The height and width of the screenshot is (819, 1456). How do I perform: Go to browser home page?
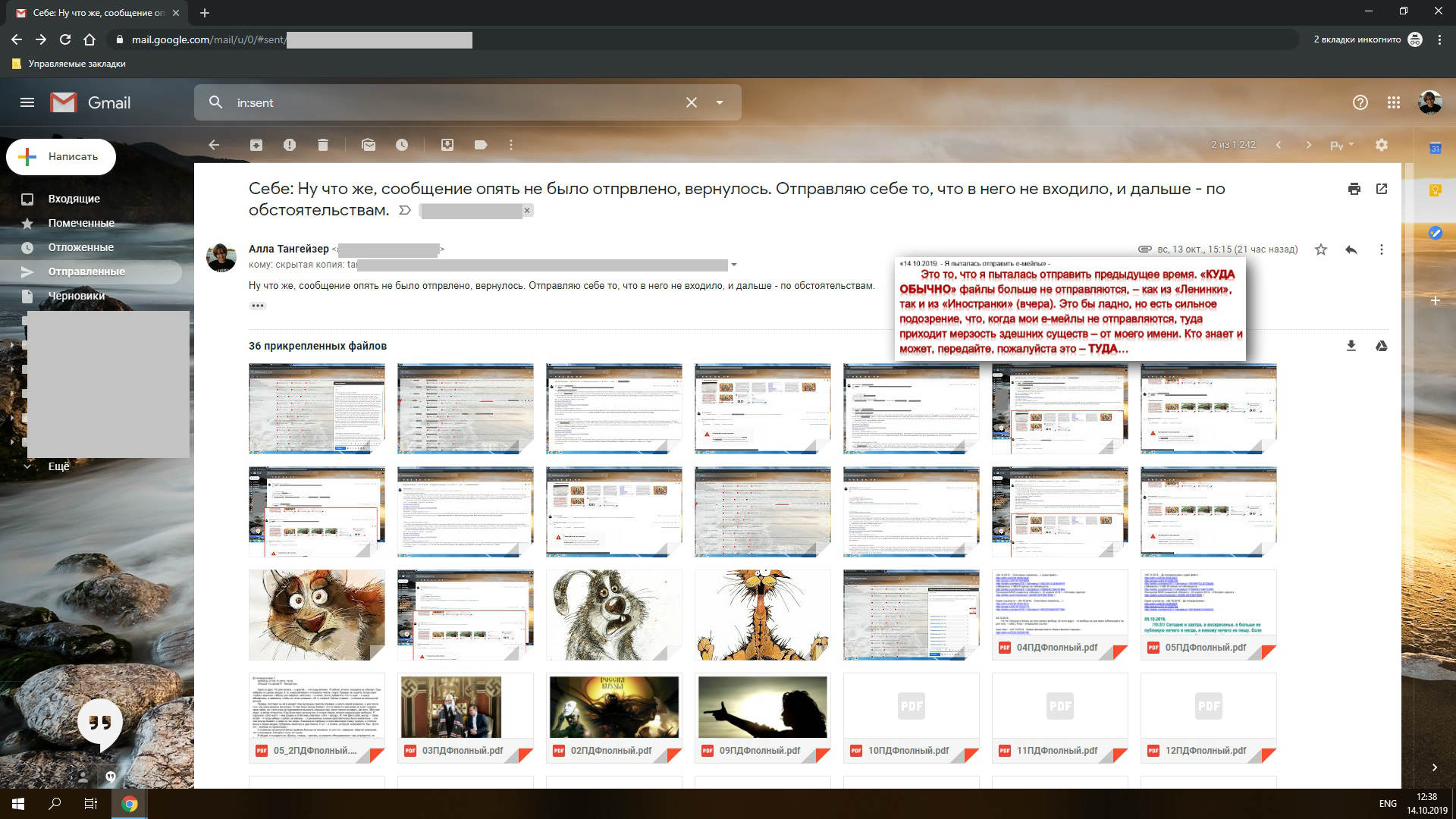coord(89,39)
